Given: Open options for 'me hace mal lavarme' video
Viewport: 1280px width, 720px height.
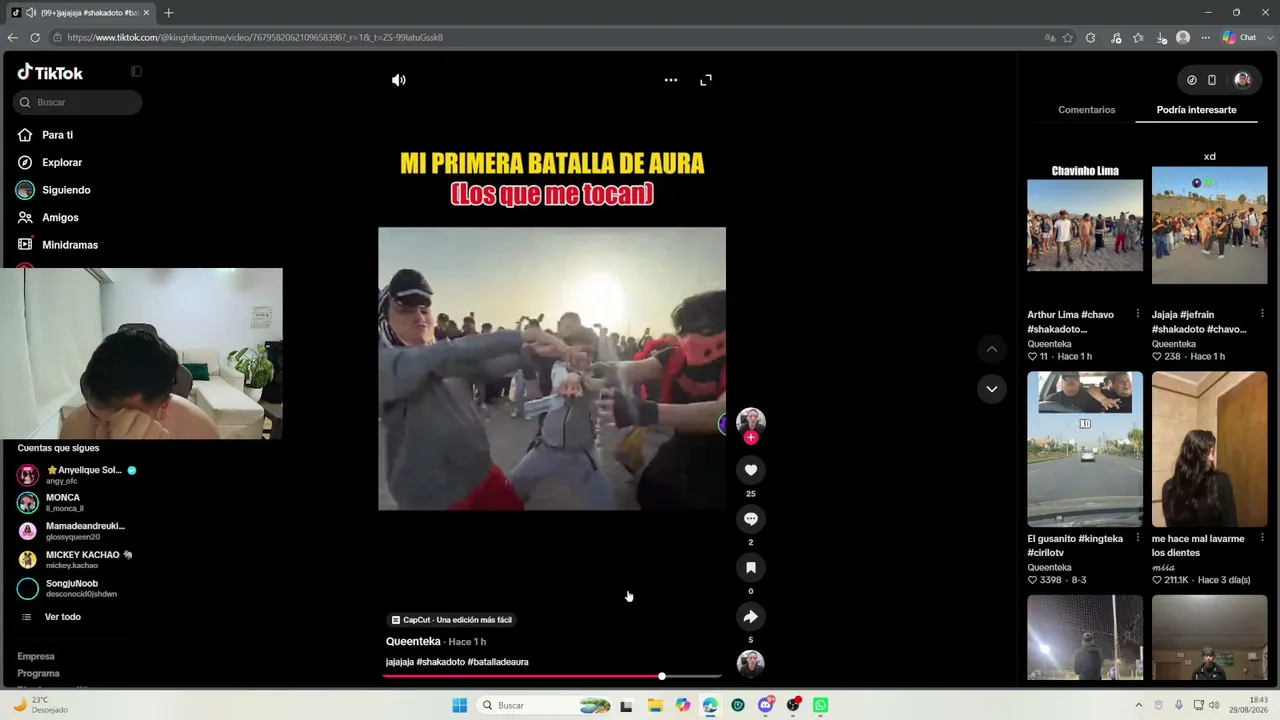Looking at the screenshot, I should [x=1262, y=538].
